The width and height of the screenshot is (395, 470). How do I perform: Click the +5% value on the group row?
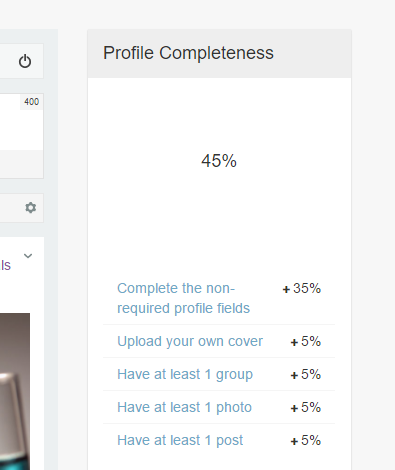coord(306,374)
